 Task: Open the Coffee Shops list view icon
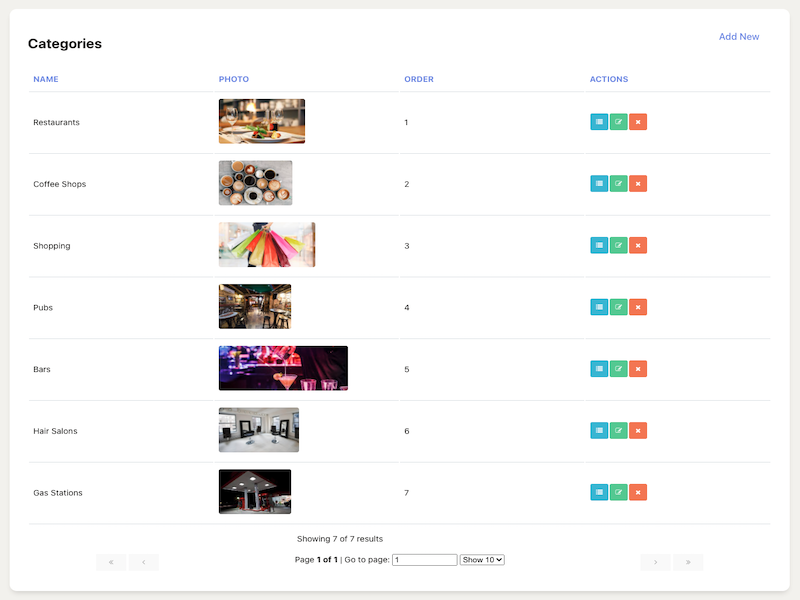coord(599,184)
